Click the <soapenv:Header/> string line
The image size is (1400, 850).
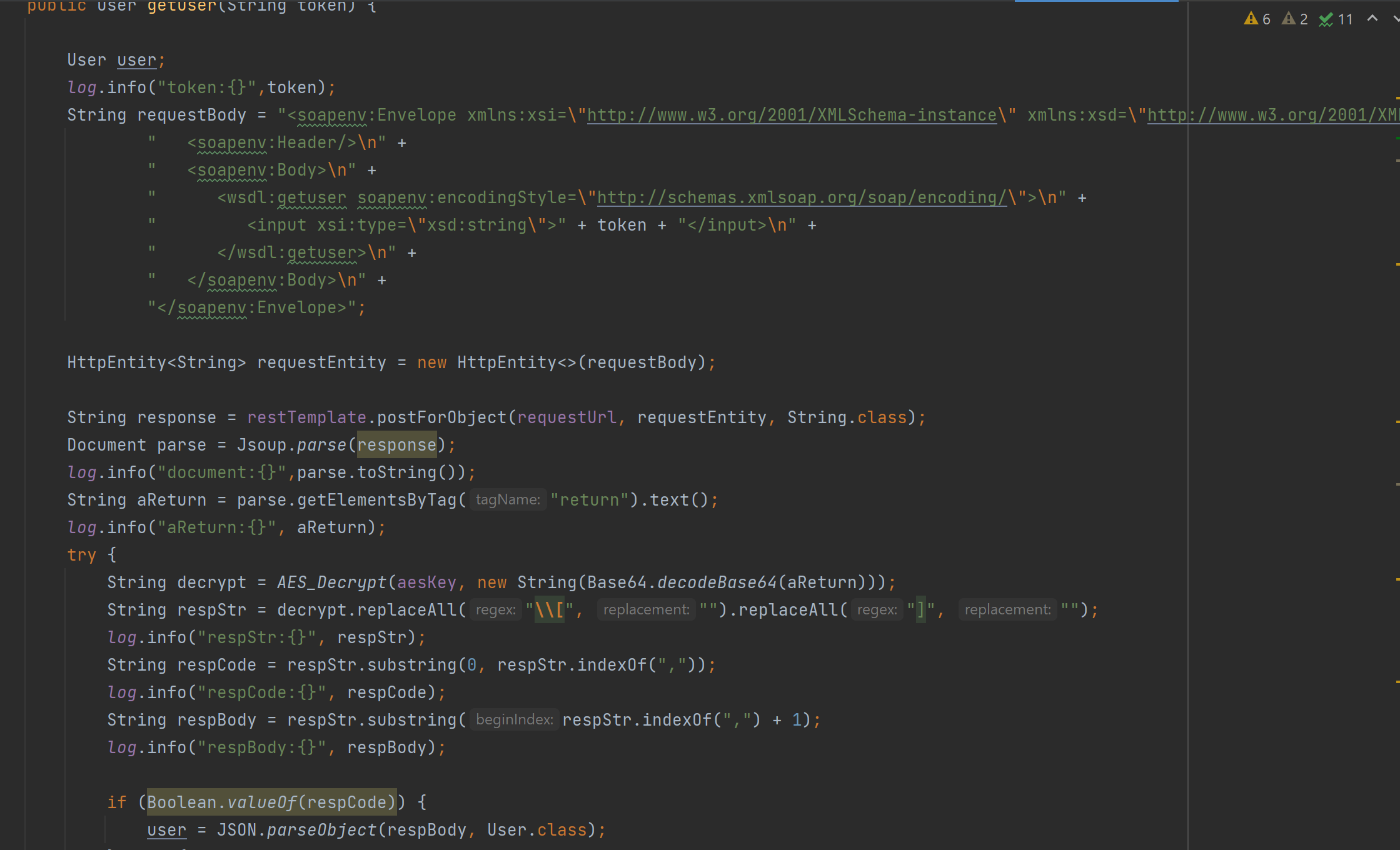pyautogui.click(x=267, y=142)
